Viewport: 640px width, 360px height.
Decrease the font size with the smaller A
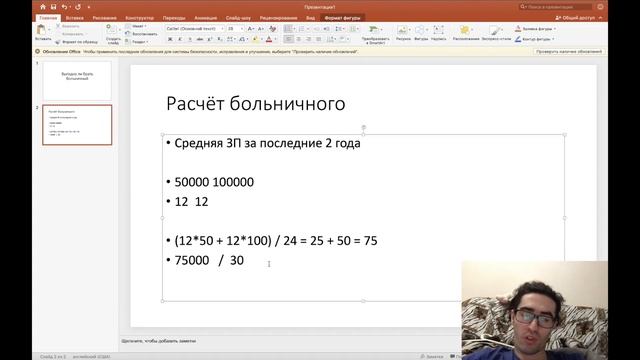pyautogui.click(x=260, y=29)
